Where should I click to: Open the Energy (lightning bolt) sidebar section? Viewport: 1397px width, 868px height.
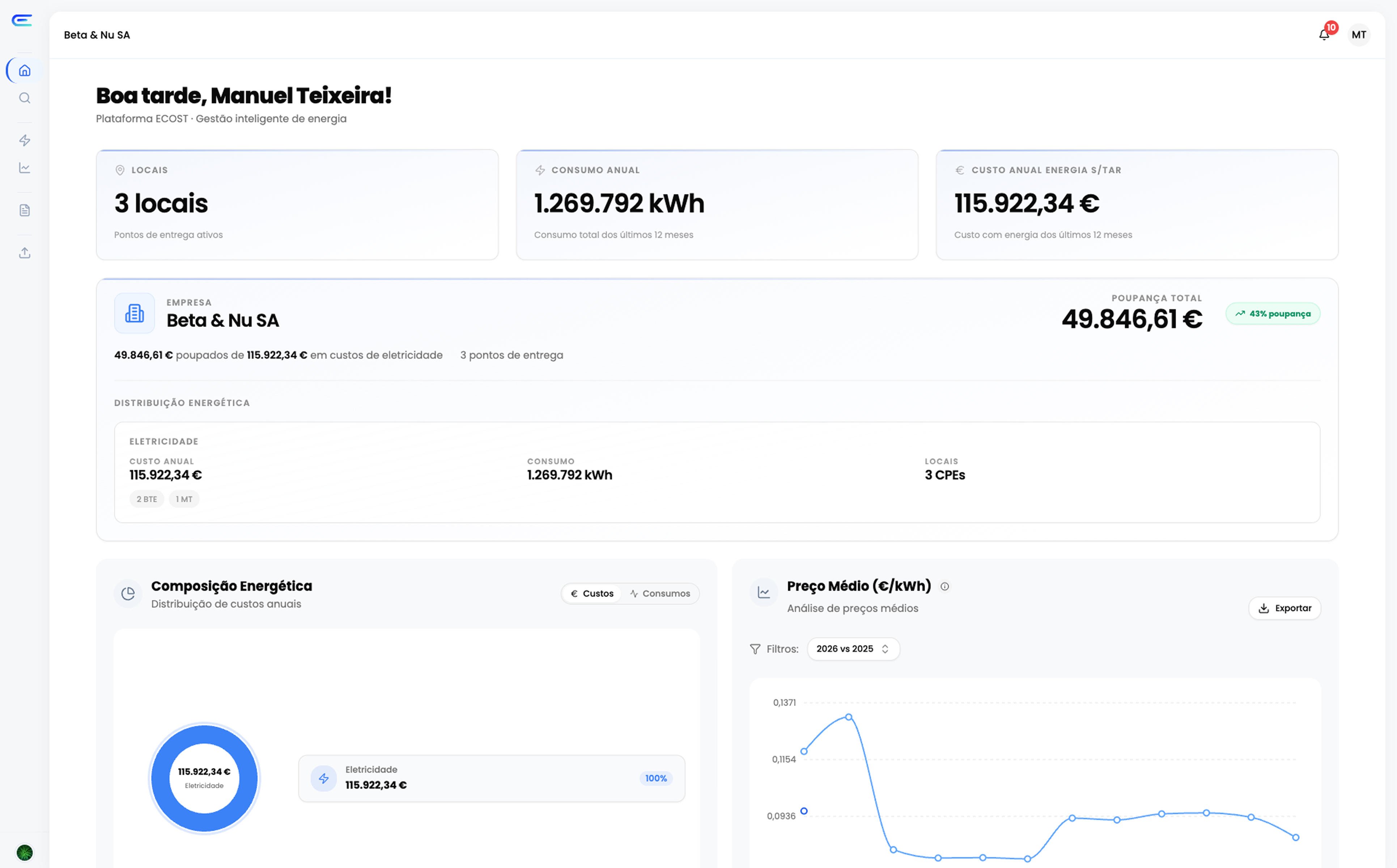24,140
